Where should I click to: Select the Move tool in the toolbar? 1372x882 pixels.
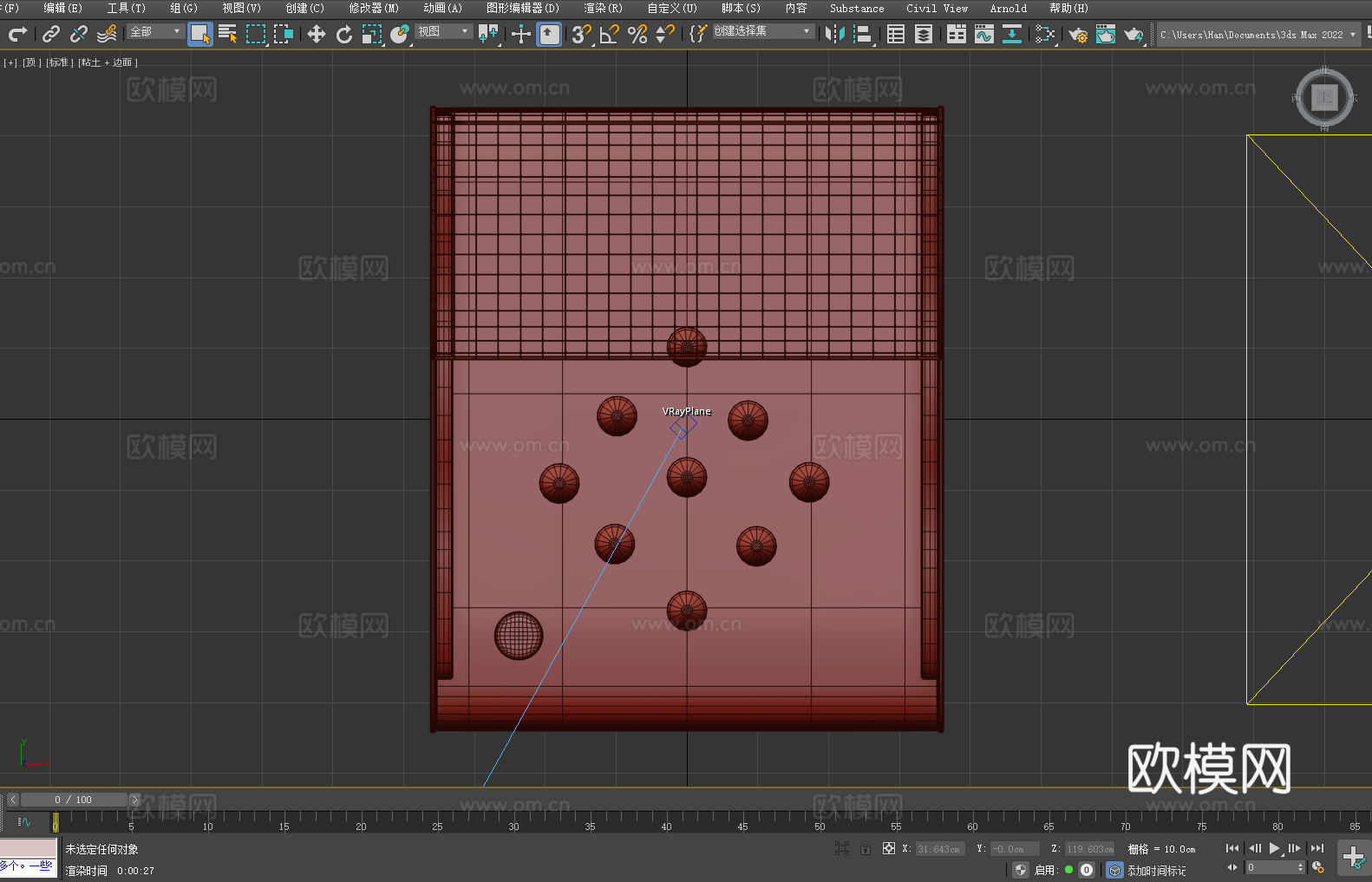tap(317, 34)
